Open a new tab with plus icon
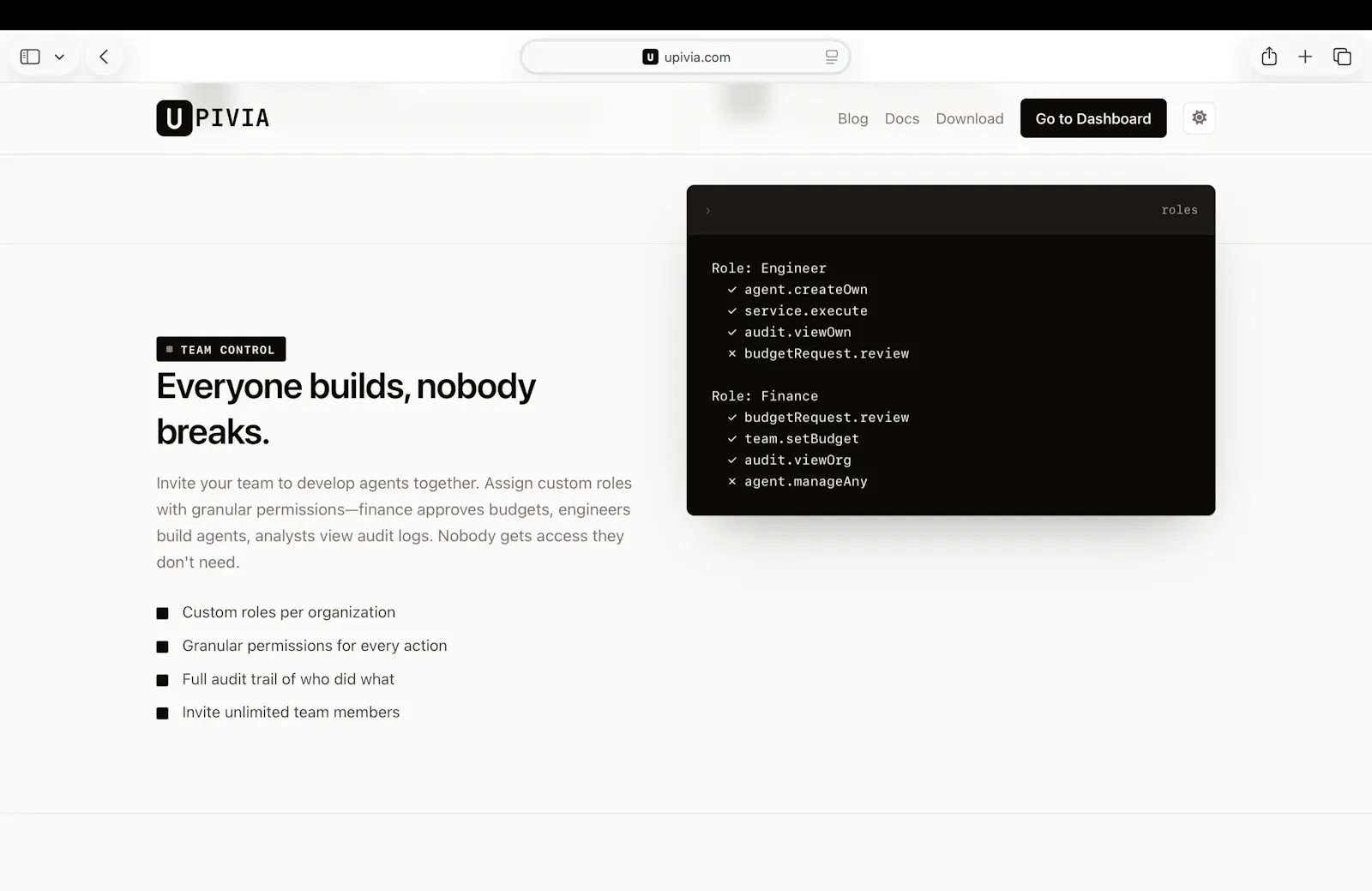The height and width of the screenshot is (891, 1372). 1305,57
